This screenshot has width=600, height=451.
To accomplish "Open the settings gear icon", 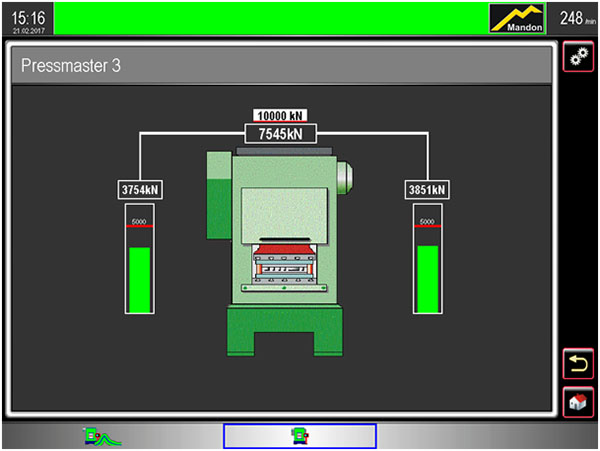I will pos(575,57).
